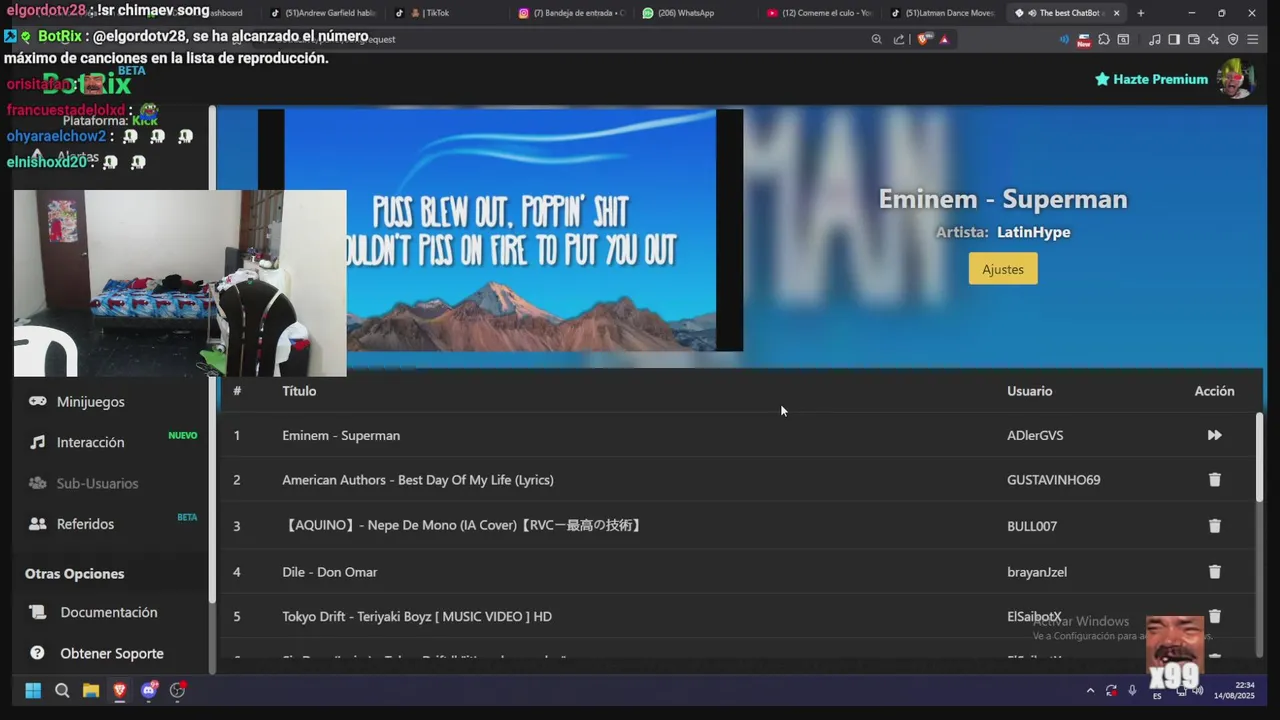This screenshot has height=720, width=1280.
Task: Switch to the Comeme el culo YouTube tab
Action: (x=820, y=13)
